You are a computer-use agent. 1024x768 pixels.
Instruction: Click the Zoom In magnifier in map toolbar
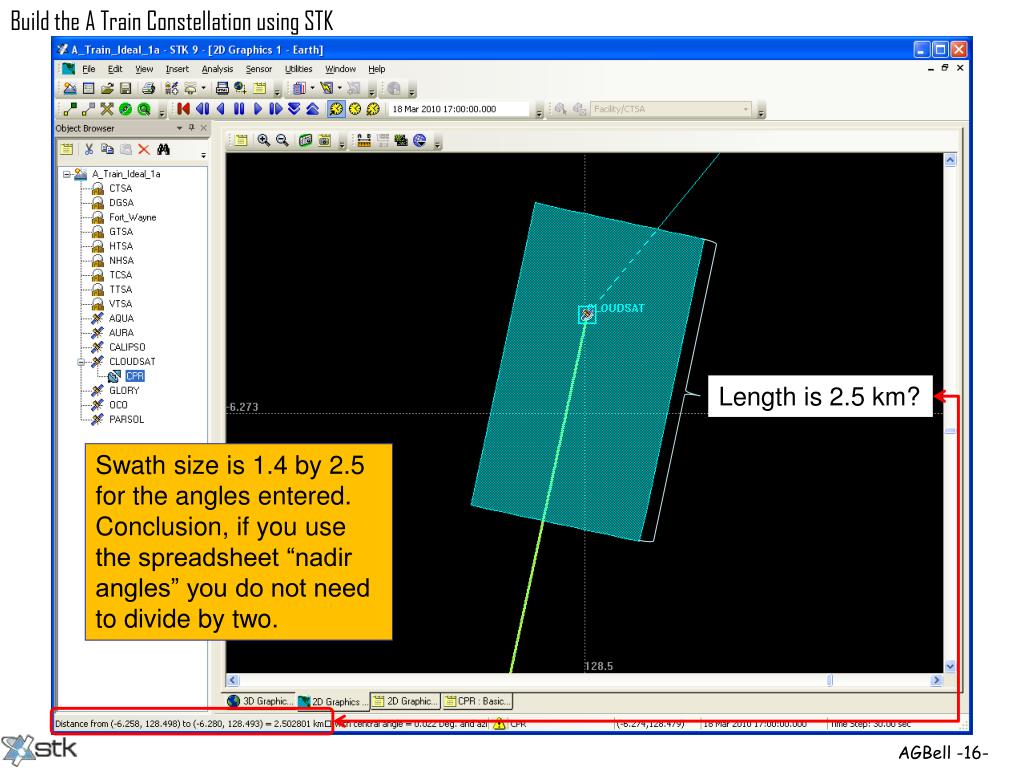[263, 140]
